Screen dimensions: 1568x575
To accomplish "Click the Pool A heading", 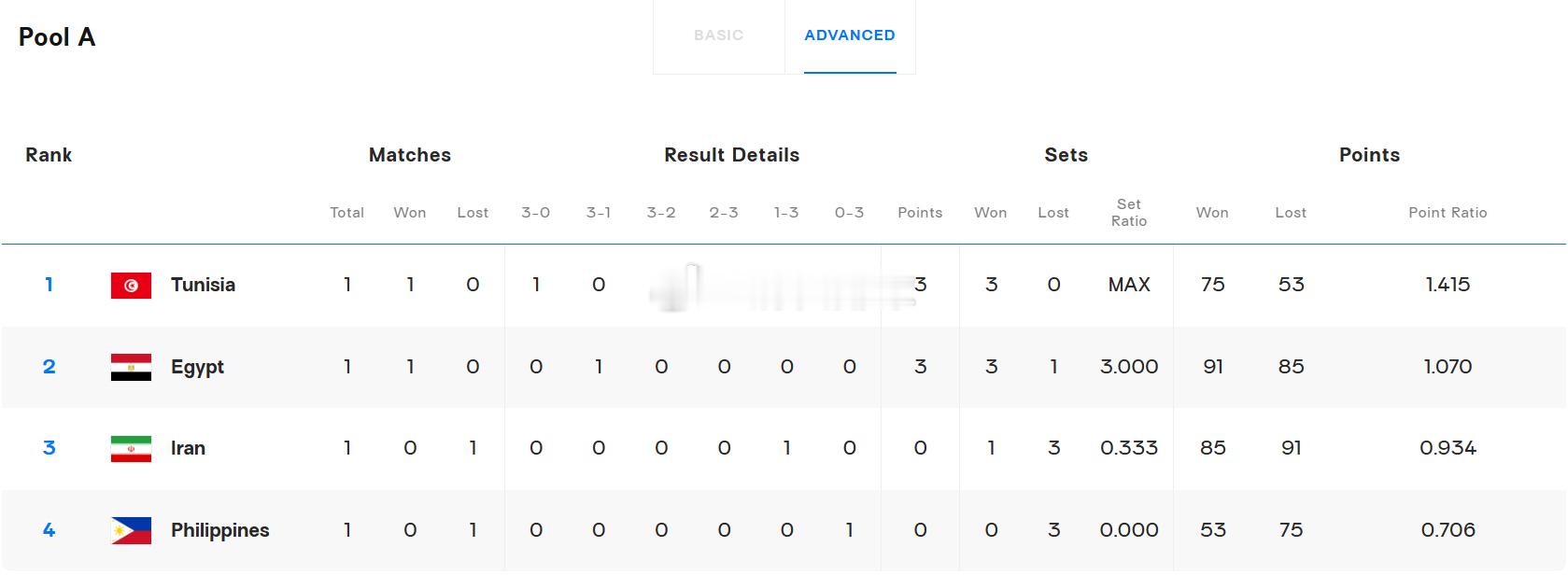I will [x=57, y=37].
